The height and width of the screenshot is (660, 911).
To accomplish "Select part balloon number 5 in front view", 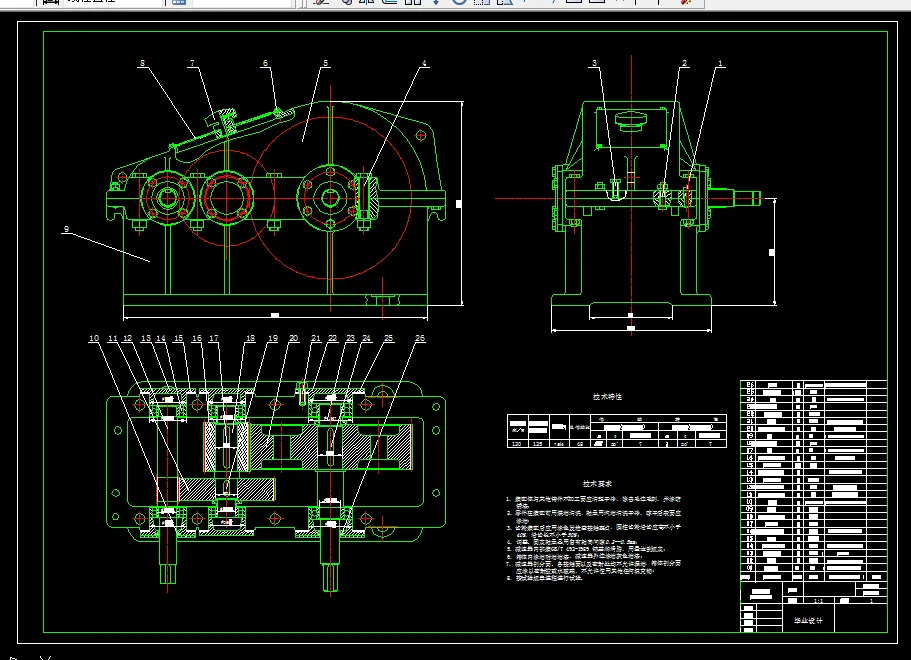I will coord(325,63).
